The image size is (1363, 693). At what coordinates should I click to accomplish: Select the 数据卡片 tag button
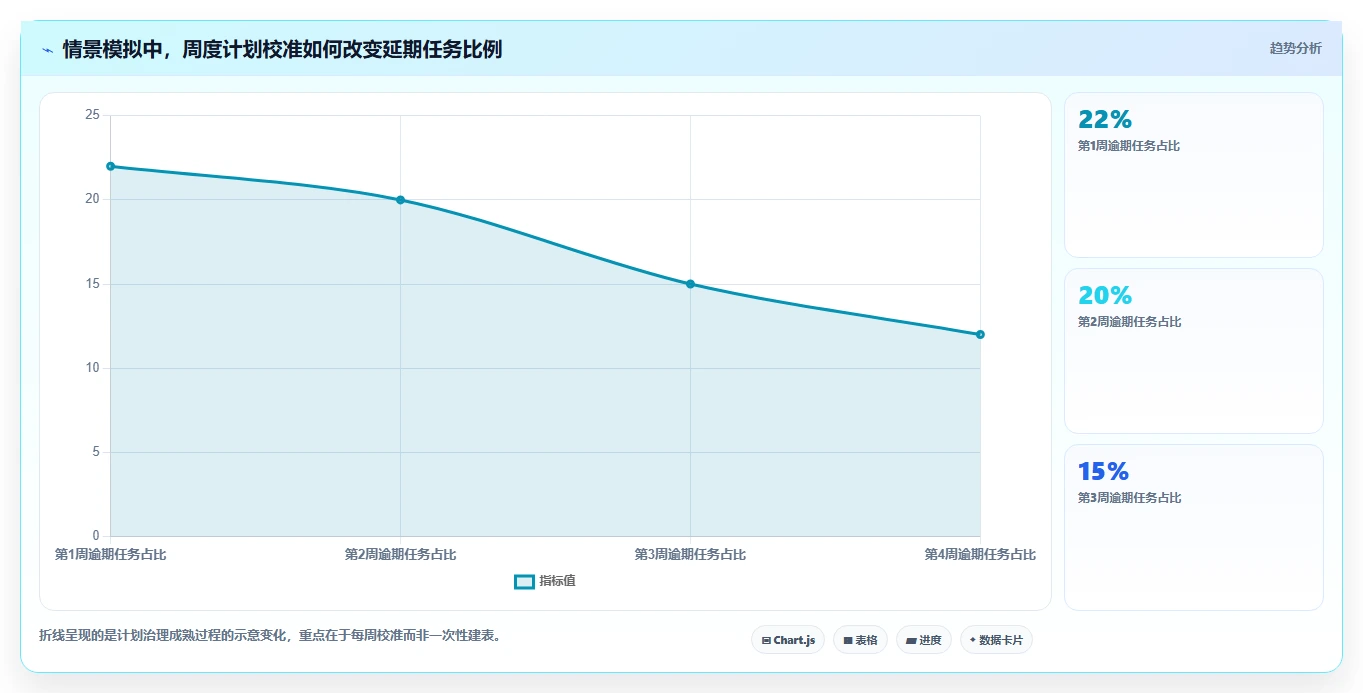[x=996, y=640]
